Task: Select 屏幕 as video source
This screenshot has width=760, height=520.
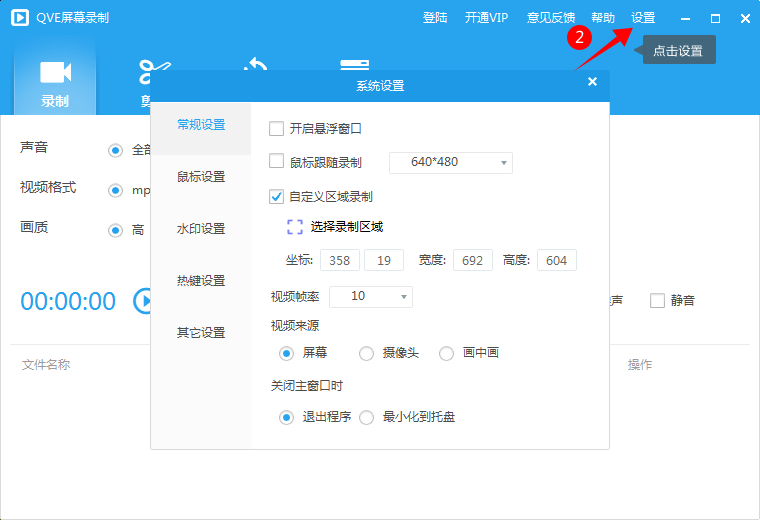Action: coord(286,353)
